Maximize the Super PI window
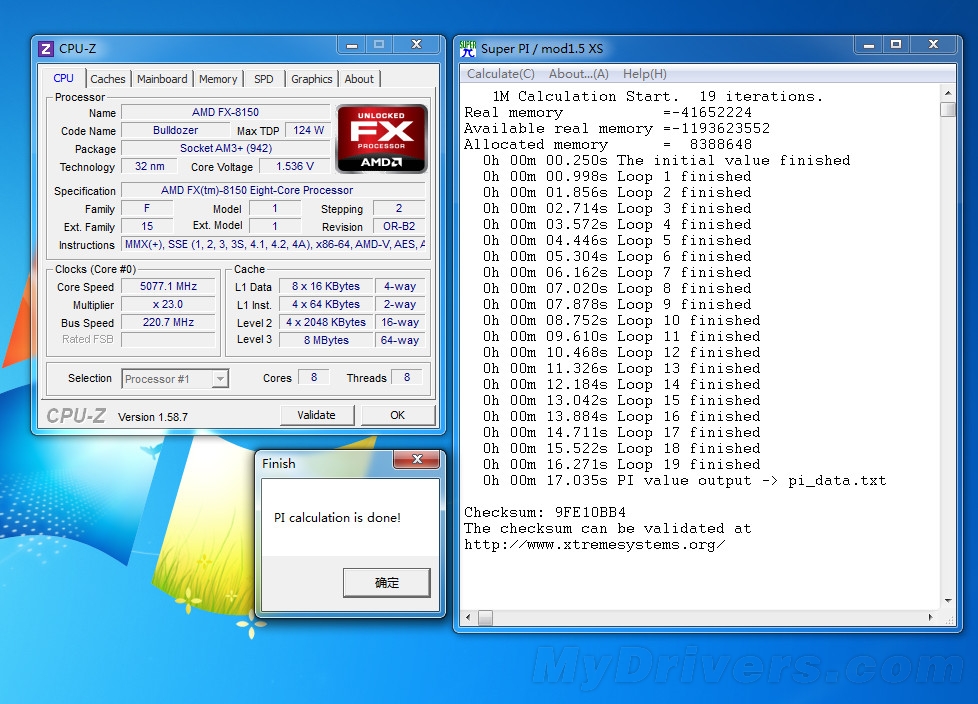The height and width of the screenshot is (704, 978). (896, 45)
